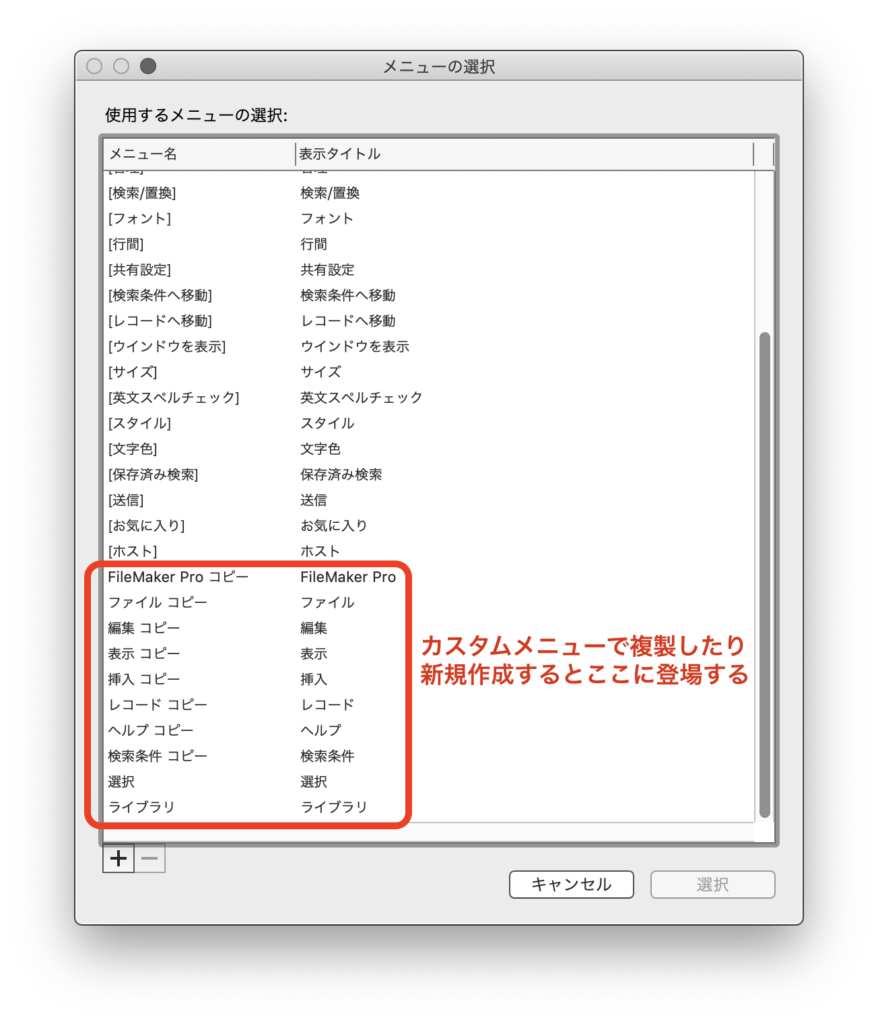Viewport: 878px width, 1024px height.
Task: Click the FileMaker Pro display title cell
Action: click(x=348, y=577)
